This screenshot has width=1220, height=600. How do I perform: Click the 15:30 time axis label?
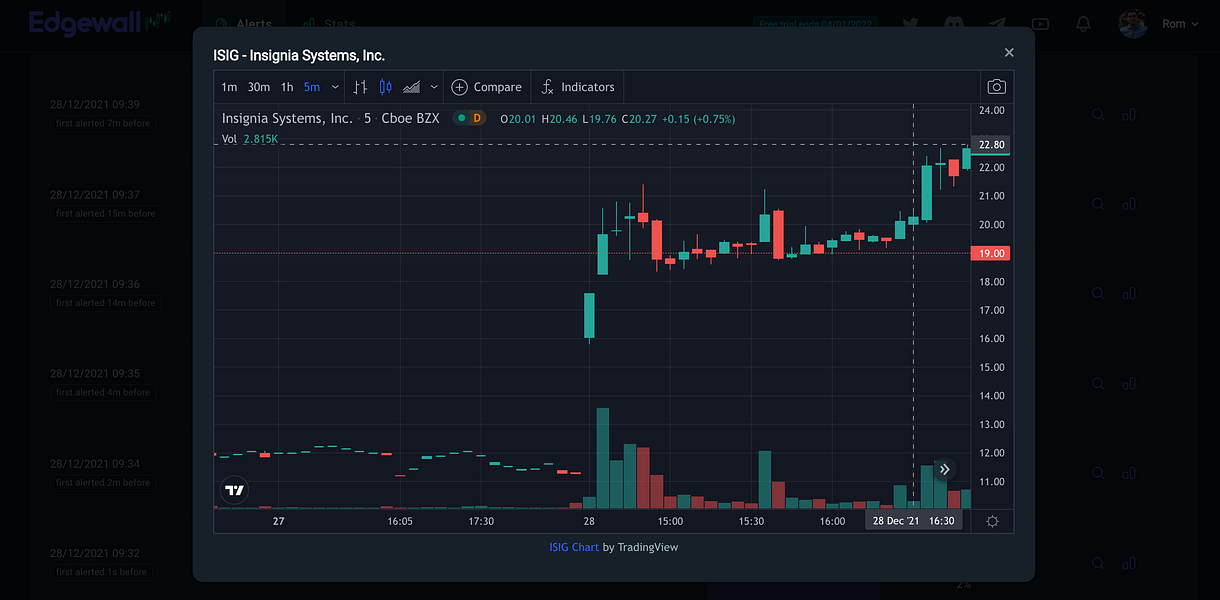751,521
